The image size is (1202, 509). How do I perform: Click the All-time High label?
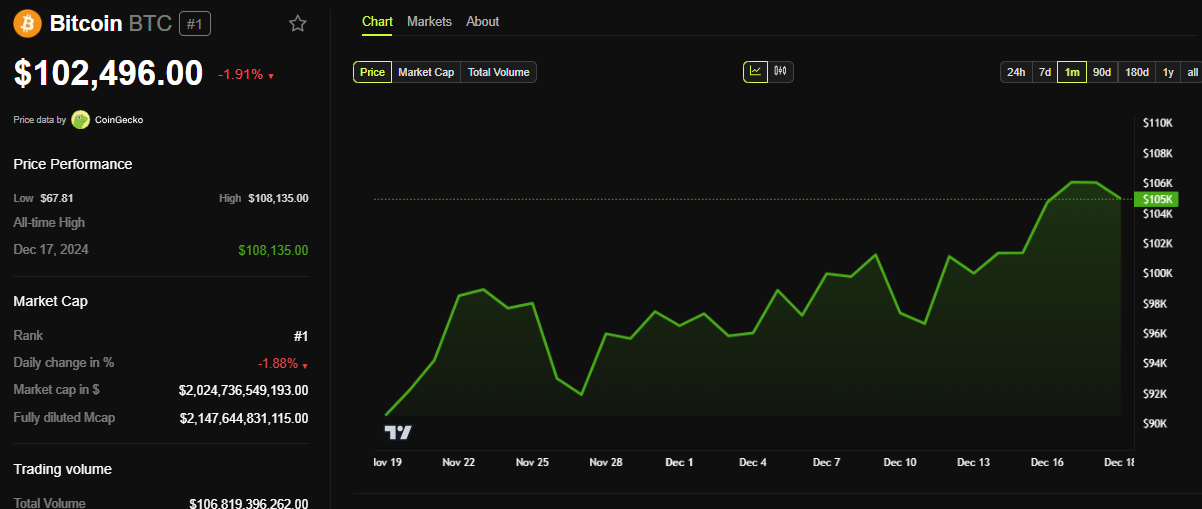[49, 222]
